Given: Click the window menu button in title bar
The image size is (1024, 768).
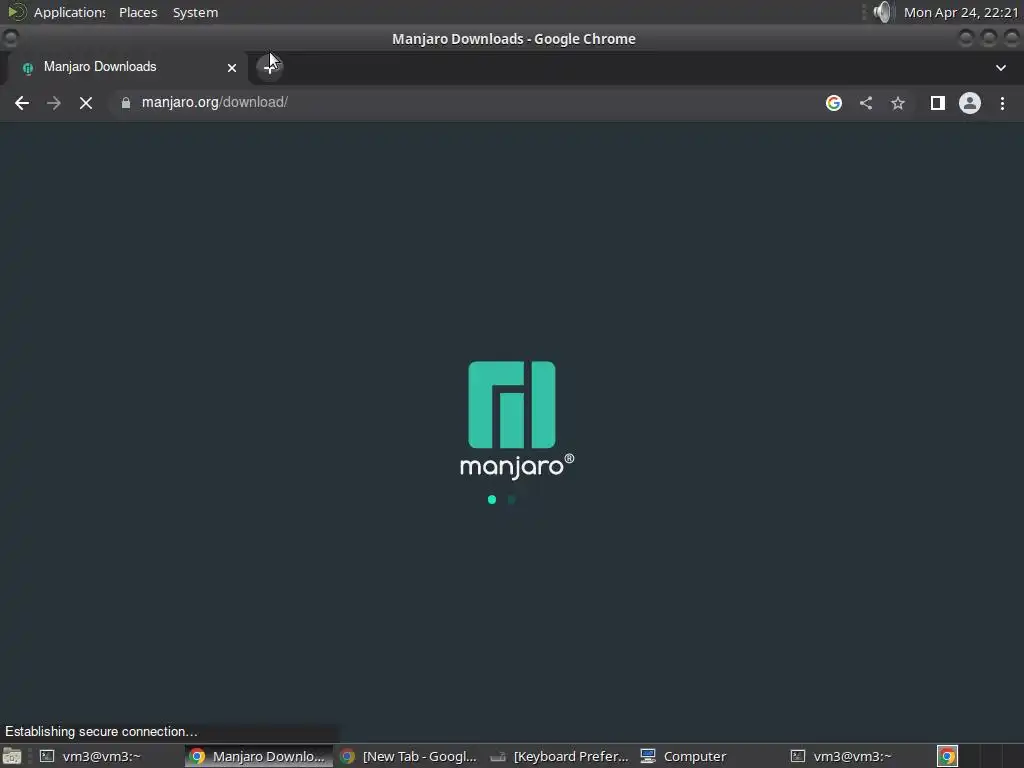Looking at the screenshot, I should 10,39.
